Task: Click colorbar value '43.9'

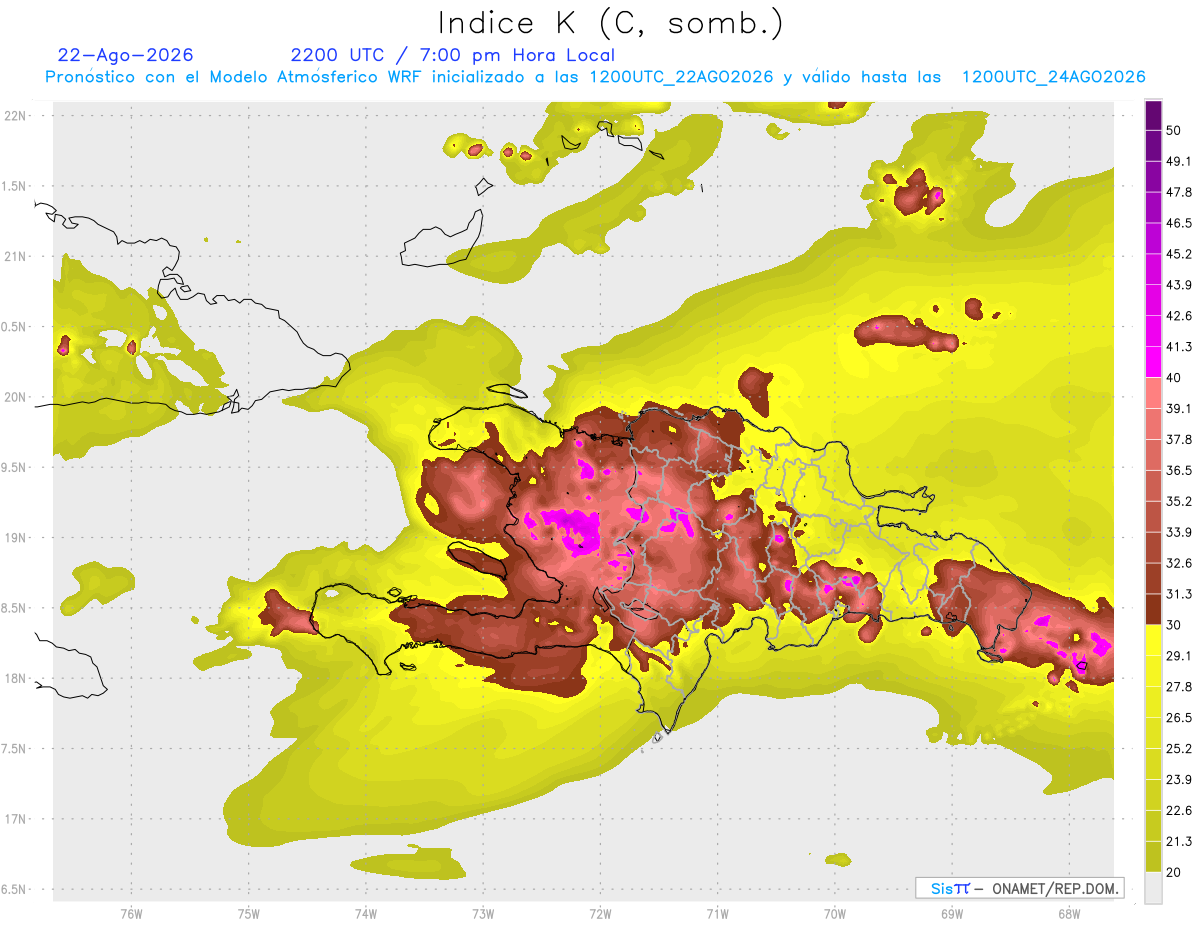Action: [x=1178, y=285]
